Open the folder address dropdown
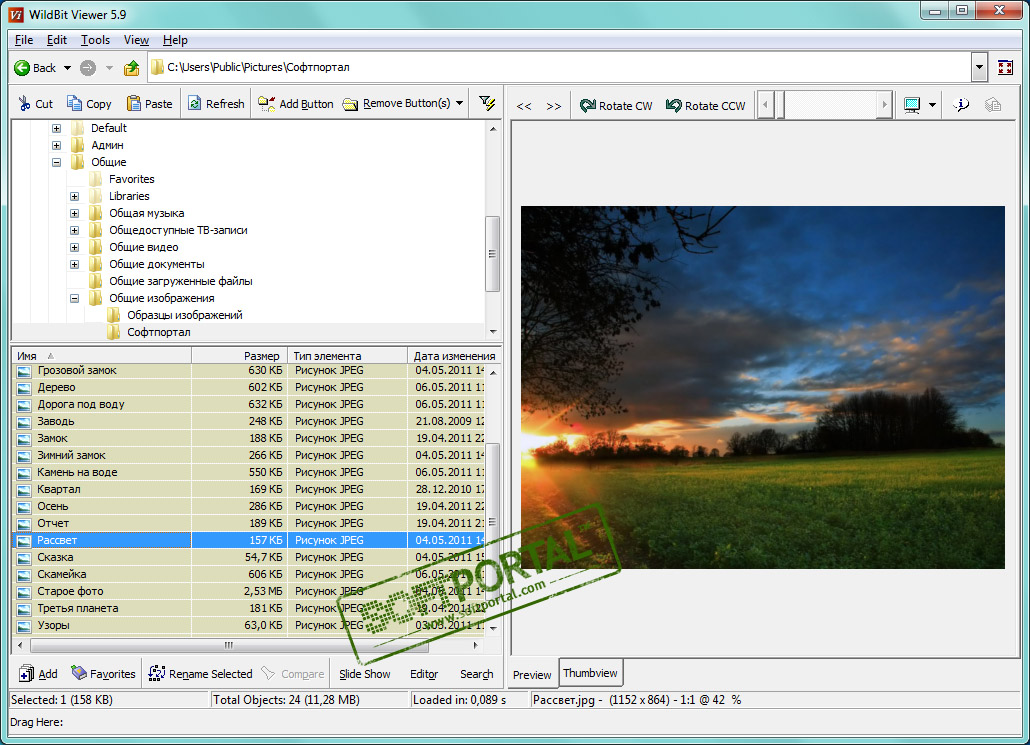Image resolution: width=1030 pixels, height=745 pixels. [x=979, y=67]
